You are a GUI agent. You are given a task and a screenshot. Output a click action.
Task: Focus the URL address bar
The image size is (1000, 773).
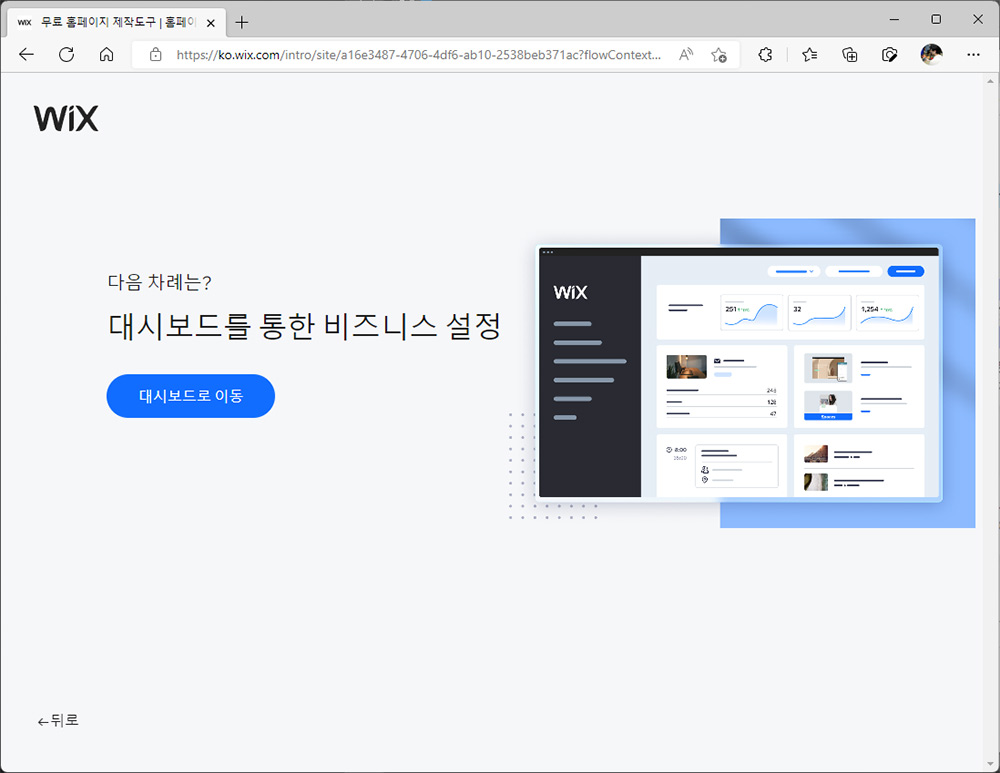pyautogui.click(x=418, y=55)
